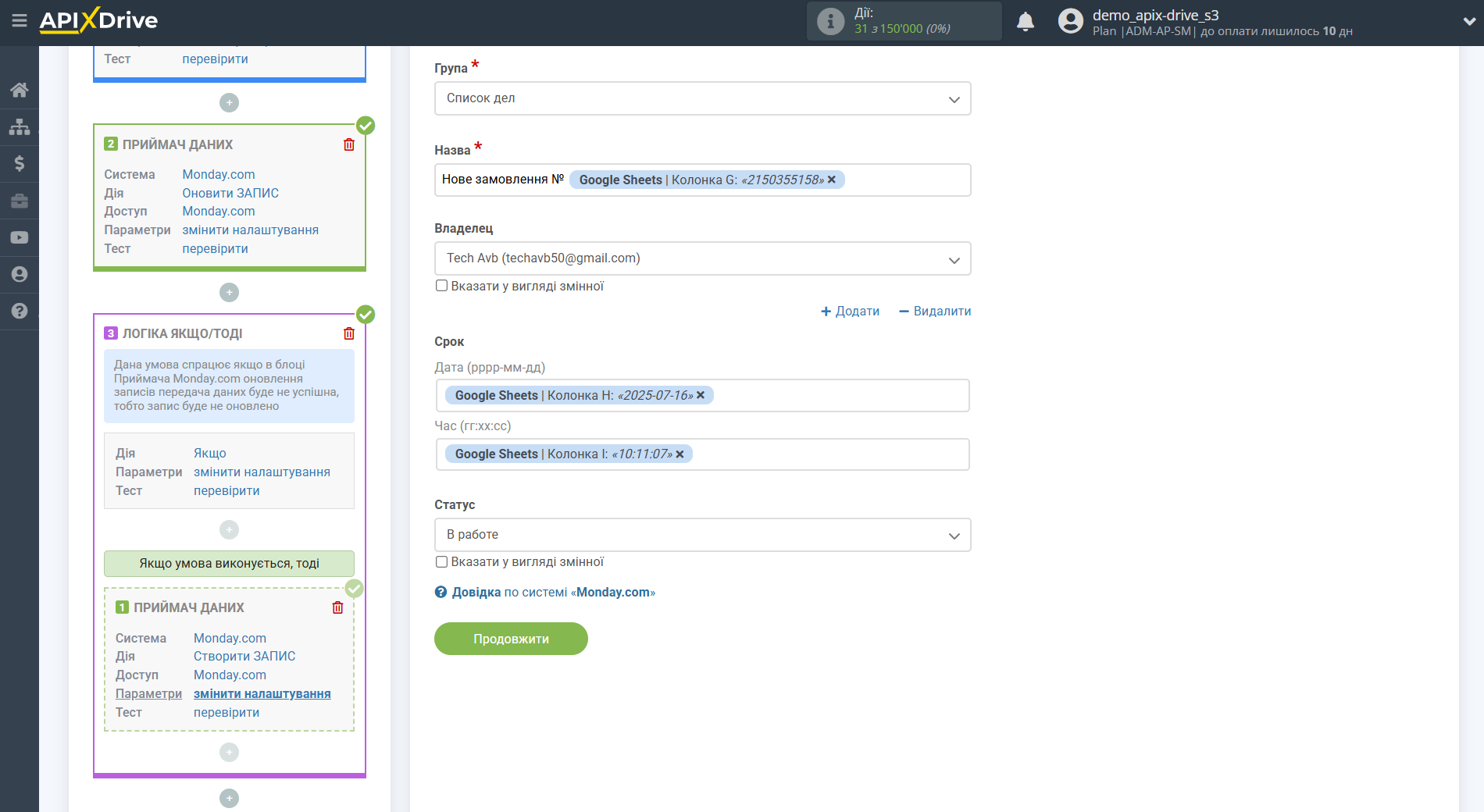Image resolution: width=1484 pixels, height=812 pixels.
Task: Click the plus button below the logic block
Action: click(229, 798)
